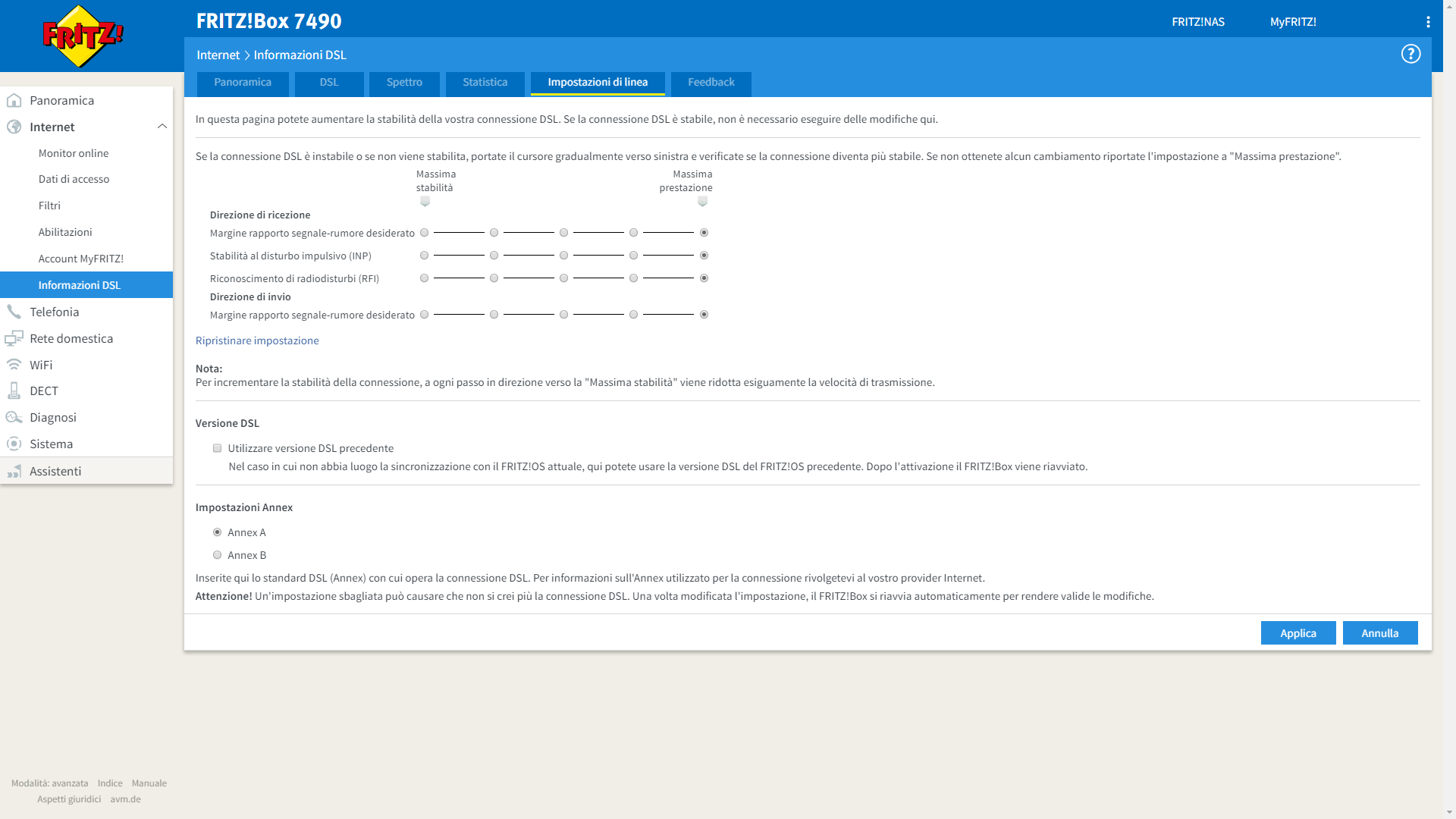
Task: Switch to the Spettro tab
Action: [404, 83]
